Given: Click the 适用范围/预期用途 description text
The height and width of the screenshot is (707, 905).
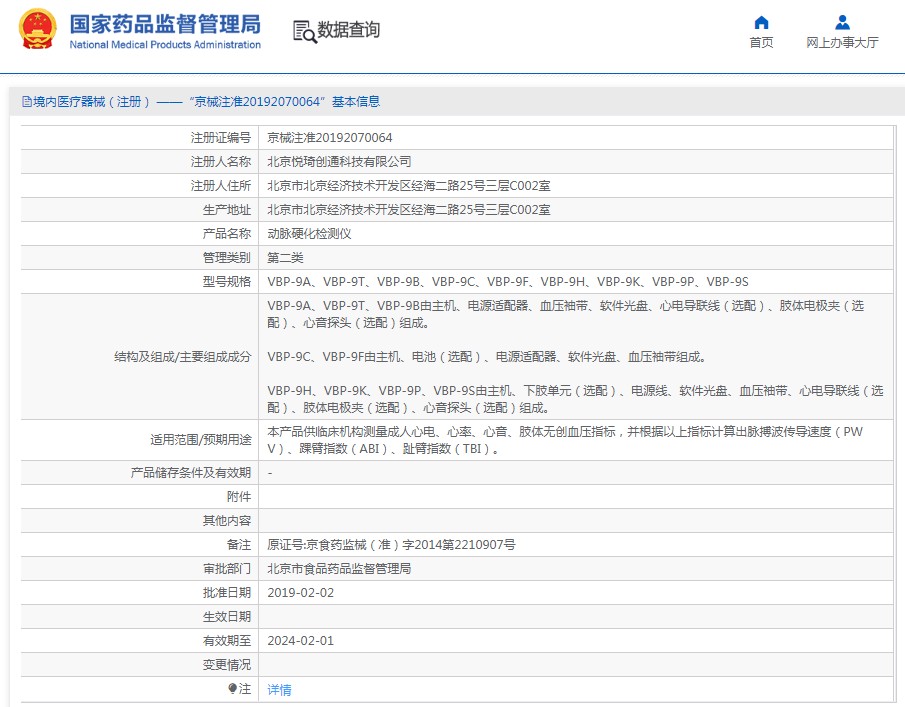Looking at the screenshot, I should pyautogui.click(x=566, y=440).
